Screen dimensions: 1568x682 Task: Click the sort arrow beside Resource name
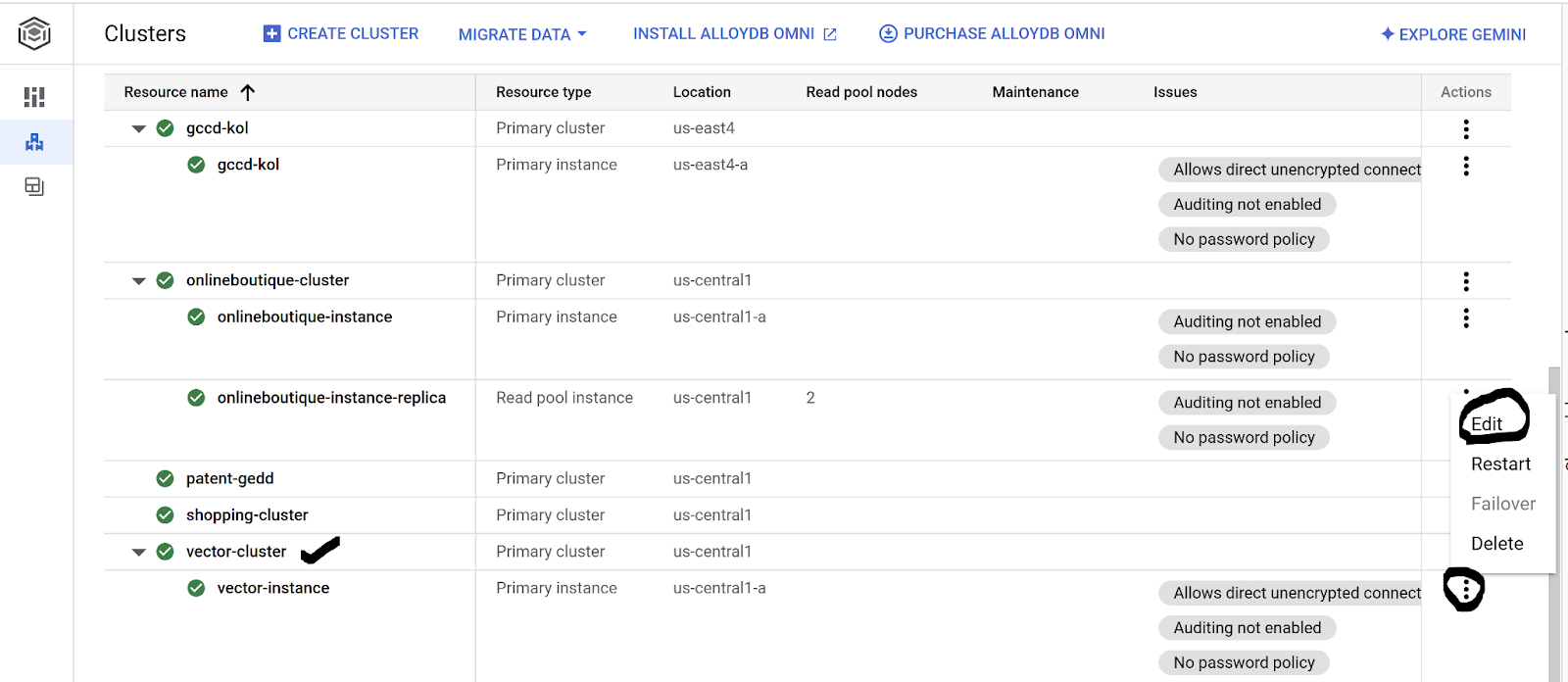coord(248,92)
